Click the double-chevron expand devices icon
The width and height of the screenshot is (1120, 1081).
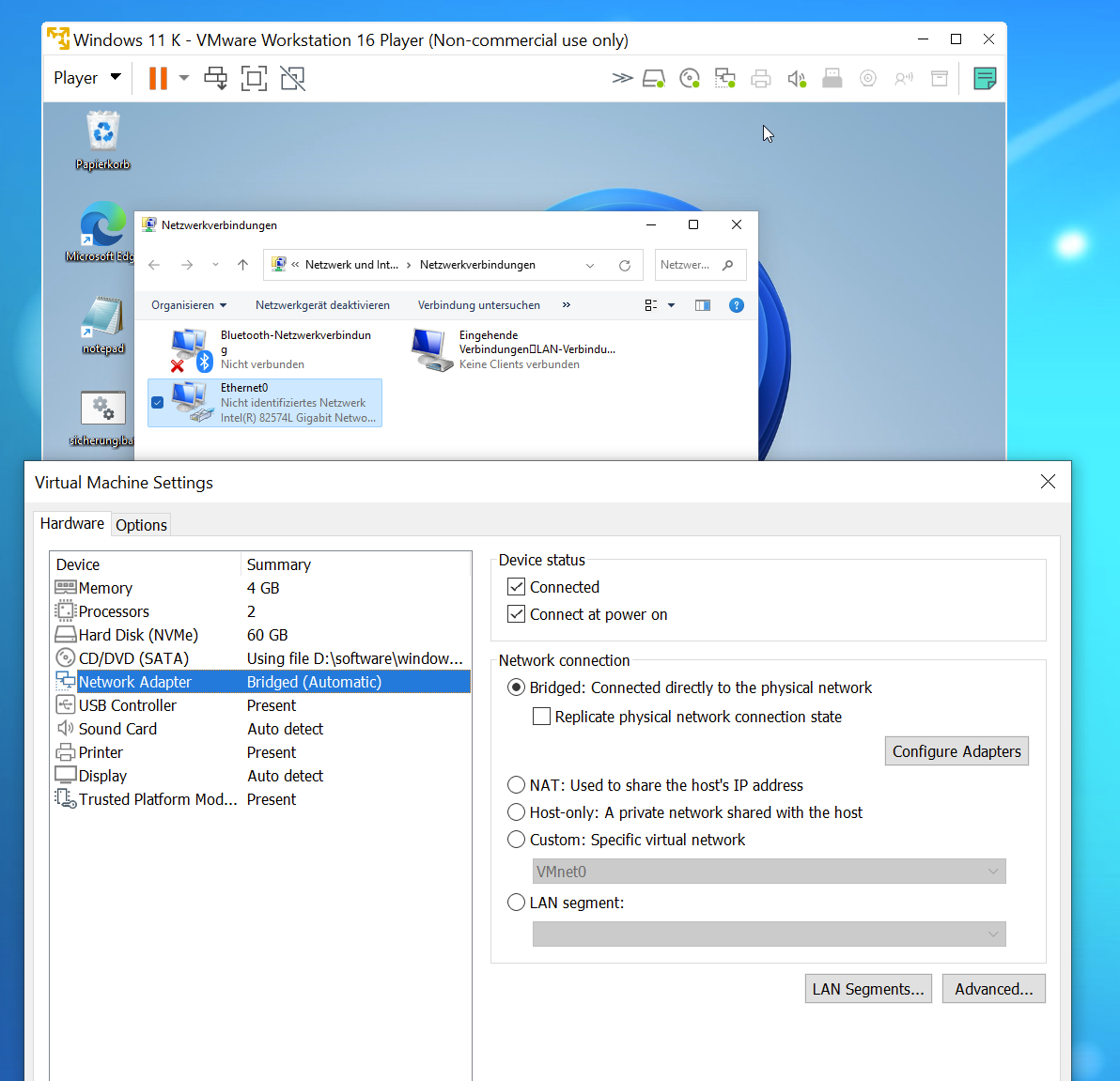point(622,78)
